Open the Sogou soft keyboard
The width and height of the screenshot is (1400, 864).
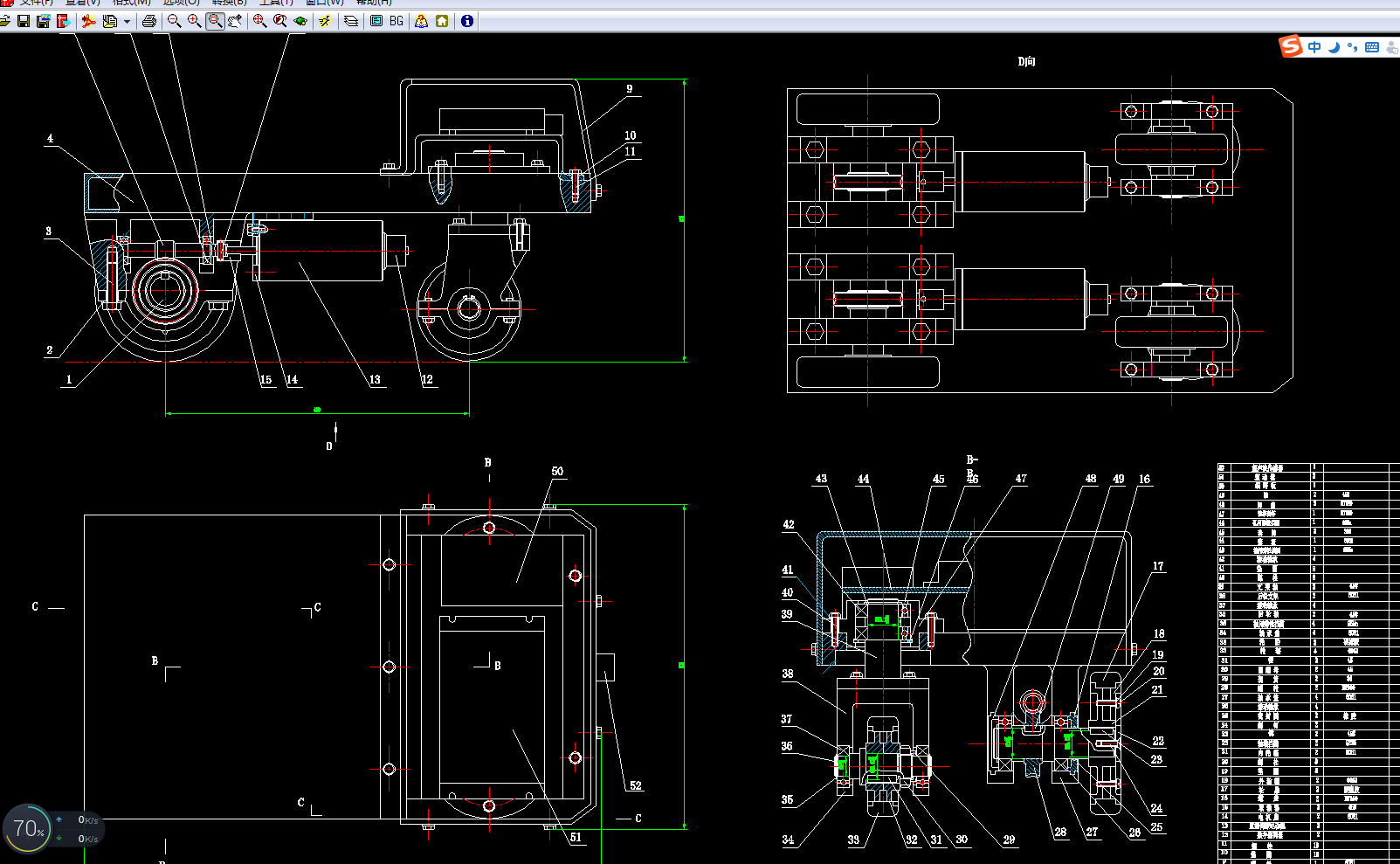coord(1372,47)
